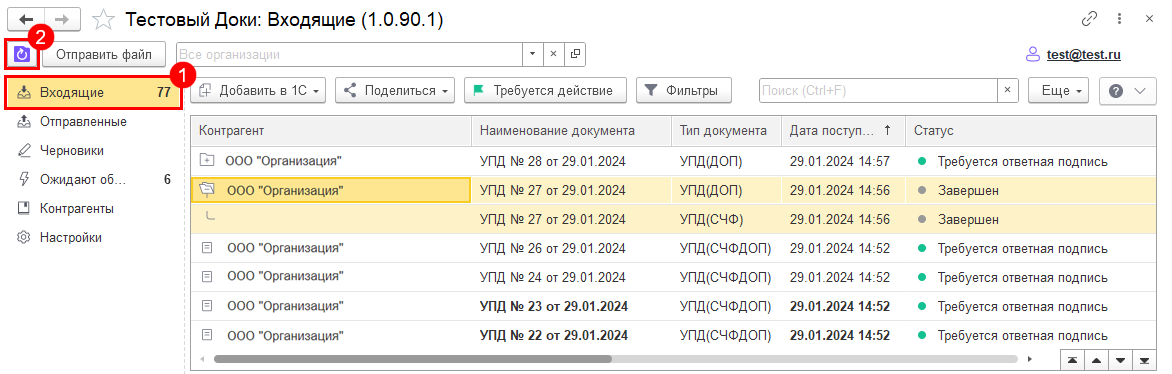The height and width of the screenshot is (374, 1172).
Task: Expand the chevron next to the help icon
Action: 1141,91
